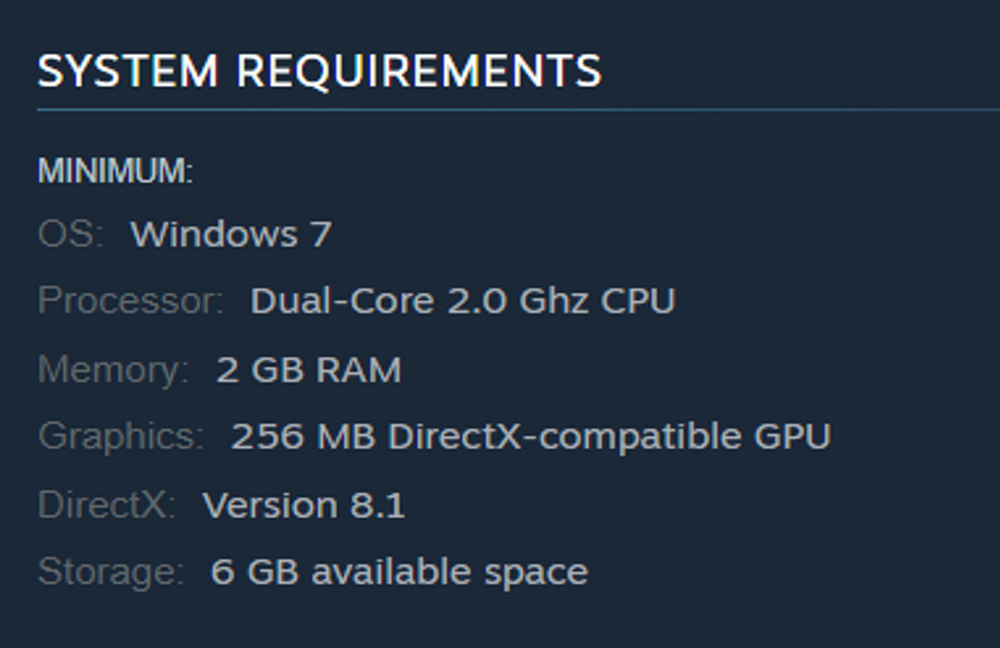Select the 2 GB RAM value

(309, 369)
